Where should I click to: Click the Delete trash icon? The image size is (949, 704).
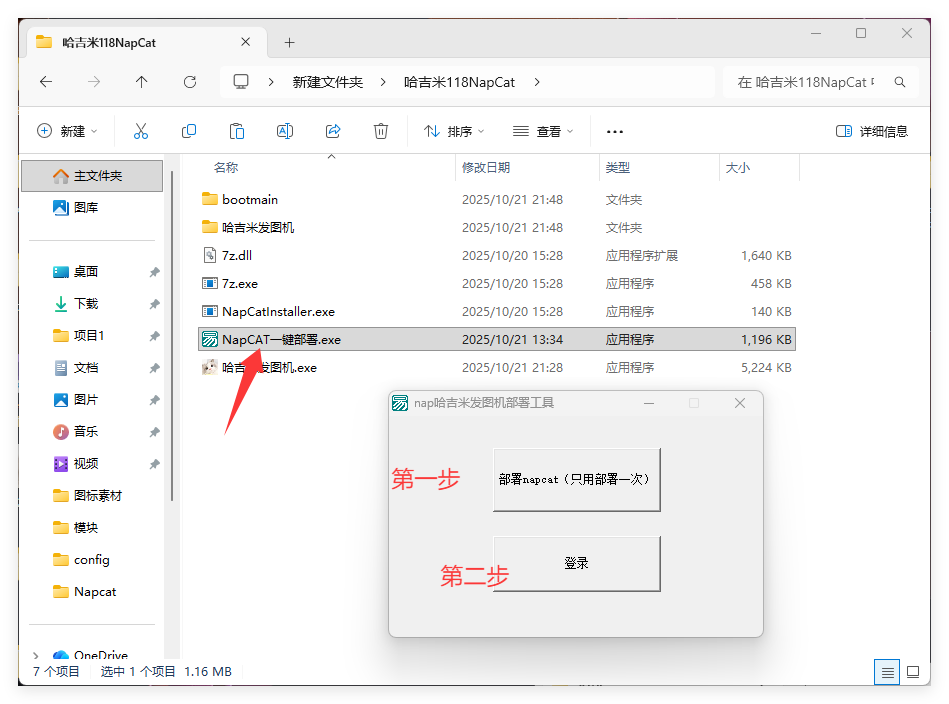[x=381, y=131]
